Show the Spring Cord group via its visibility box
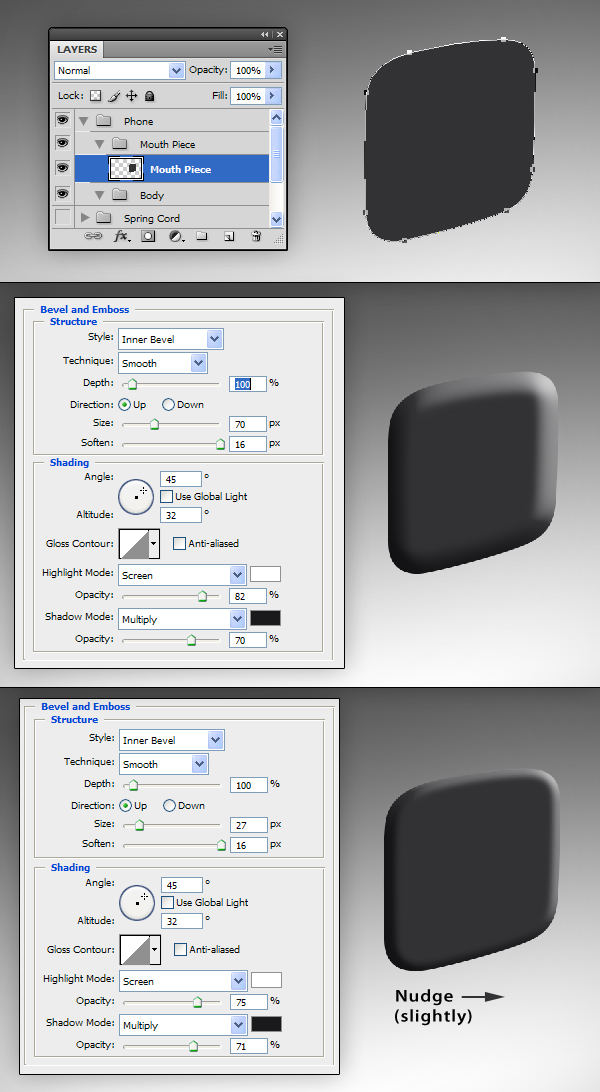 pyautogui.click(x=63, y=217)
